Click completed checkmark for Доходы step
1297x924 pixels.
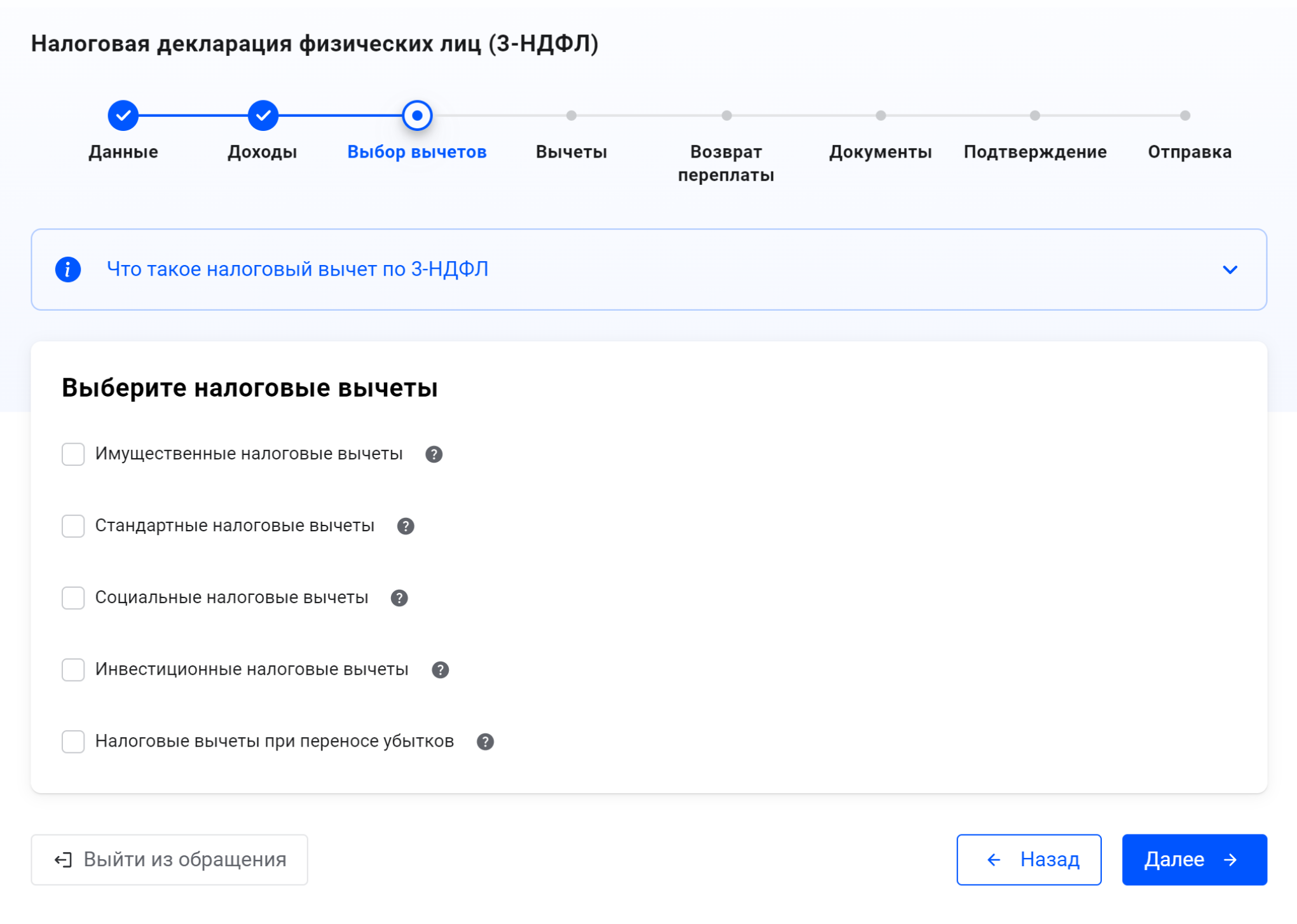coord(263,116)
